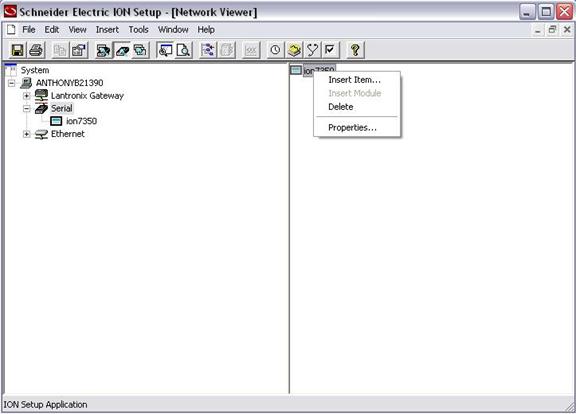The image size is (576, 414).
Task: Close the inner Network Viewer window
Action: pyautogui.click(x=567, y=30)
